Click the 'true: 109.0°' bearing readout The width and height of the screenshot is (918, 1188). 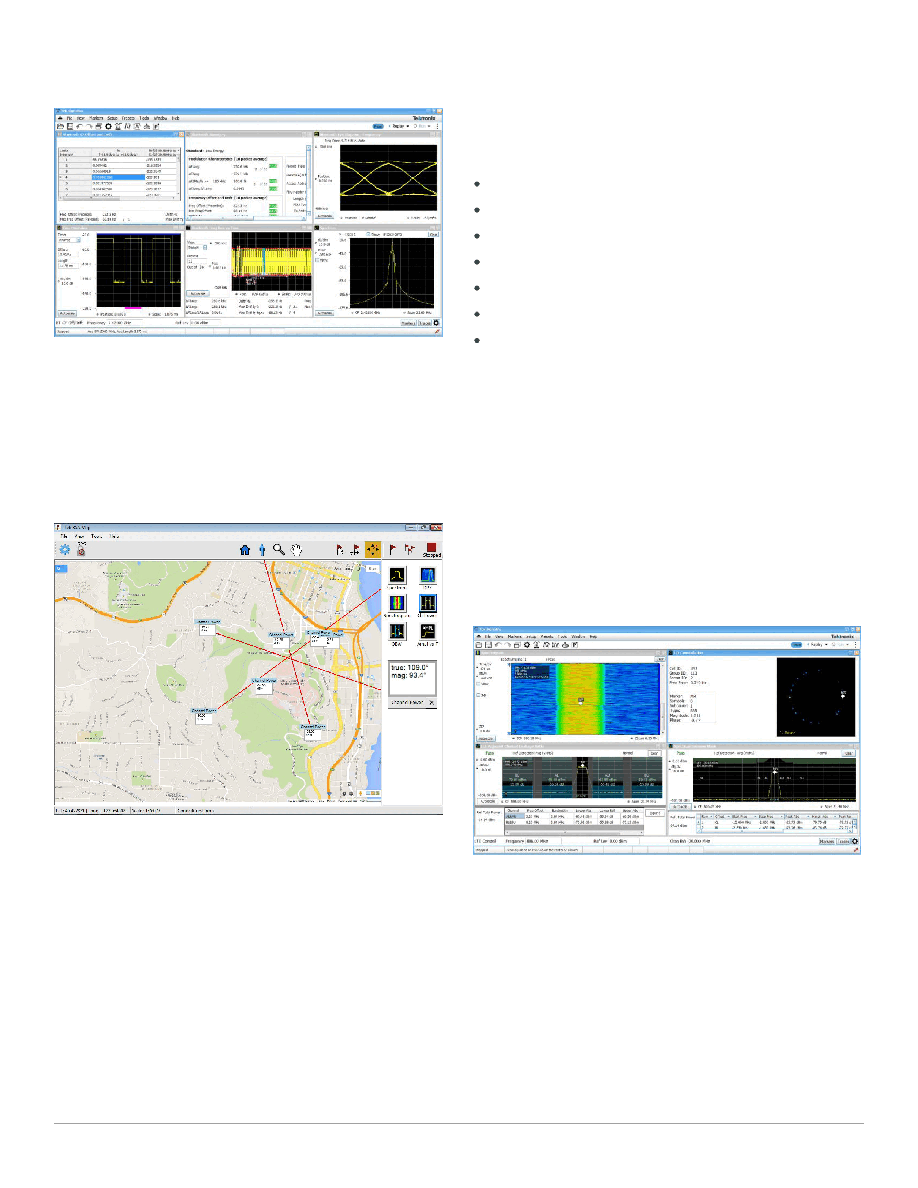pos(409,667)
